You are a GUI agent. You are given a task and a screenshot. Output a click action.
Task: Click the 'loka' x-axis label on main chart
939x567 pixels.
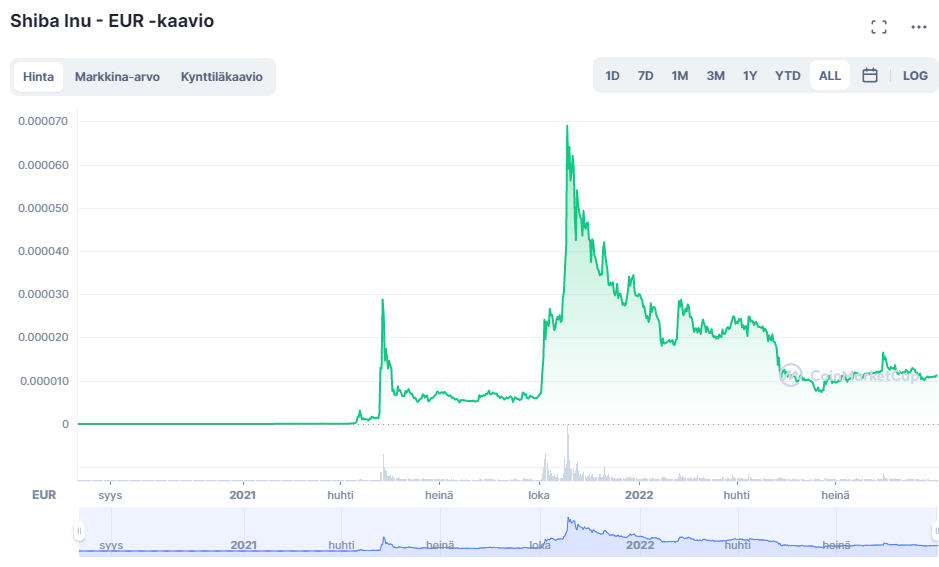click(539, 495)
